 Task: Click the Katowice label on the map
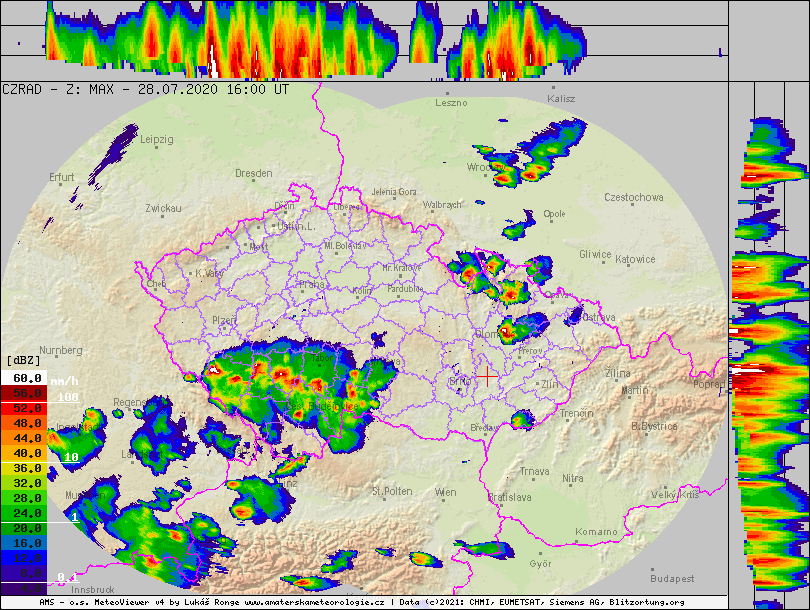point(635,259)
